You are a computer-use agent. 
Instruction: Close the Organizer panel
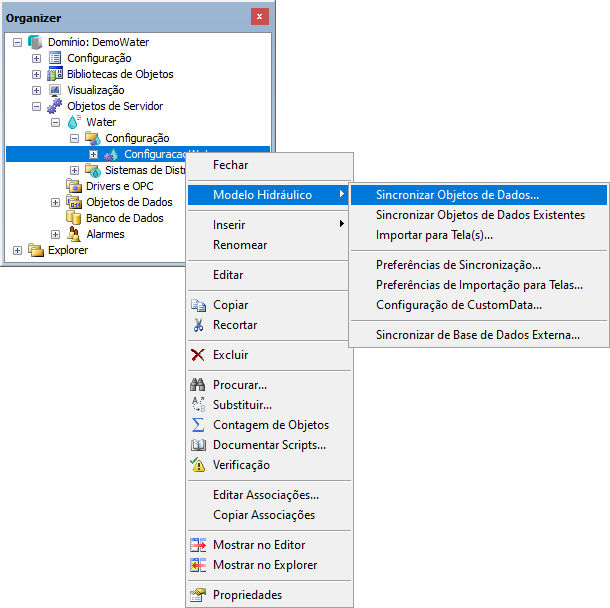[x=259, y=17]
